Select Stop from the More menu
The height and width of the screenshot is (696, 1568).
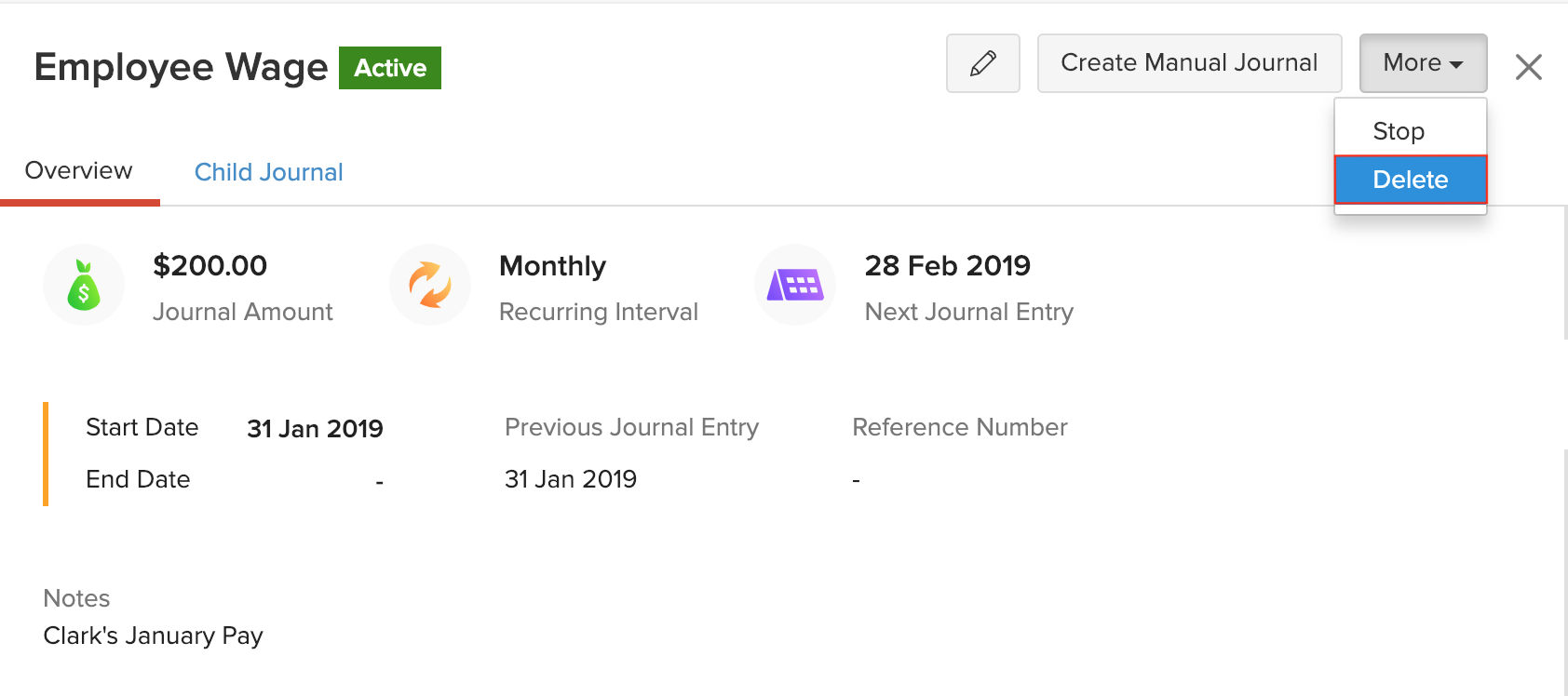(1399, 130)
